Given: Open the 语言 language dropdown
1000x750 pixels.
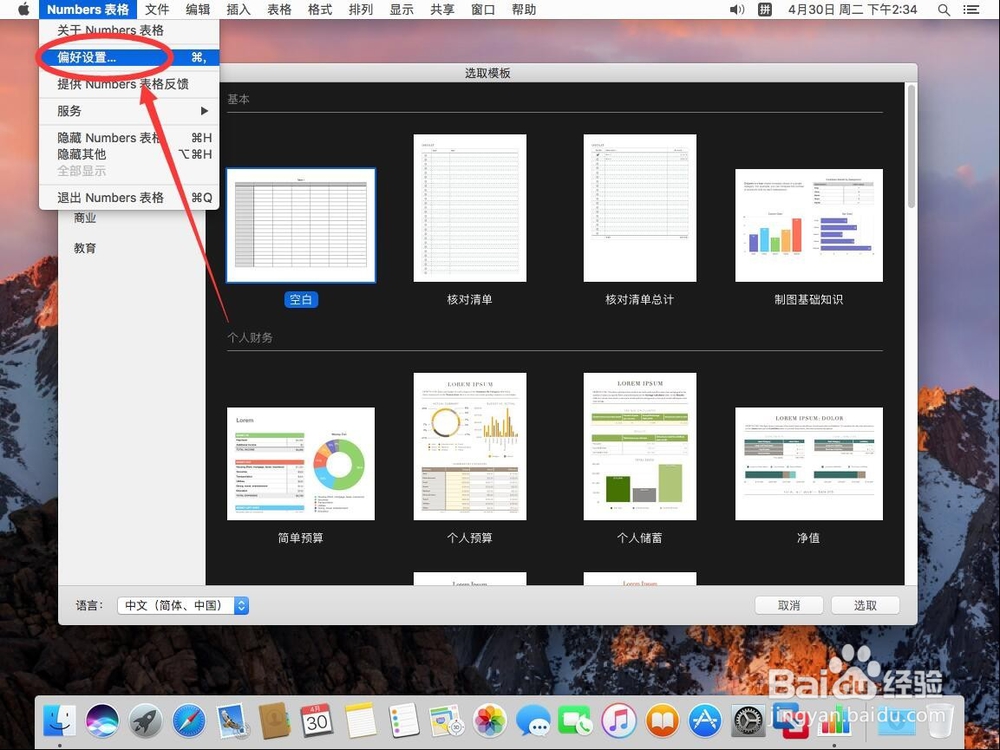Looking at the screenshot, I should click(183, 605).
